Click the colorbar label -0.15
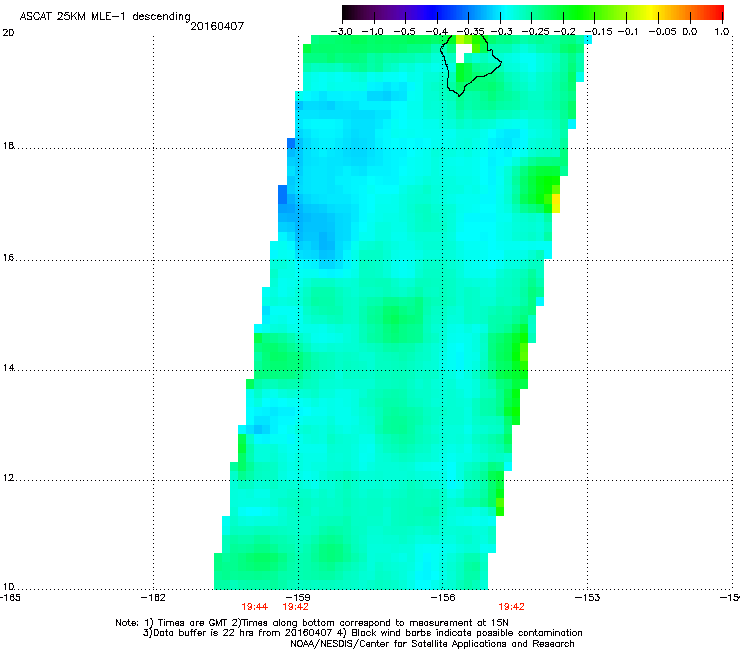This screenshot has height=650, width=740. click(x=598, y=32)
